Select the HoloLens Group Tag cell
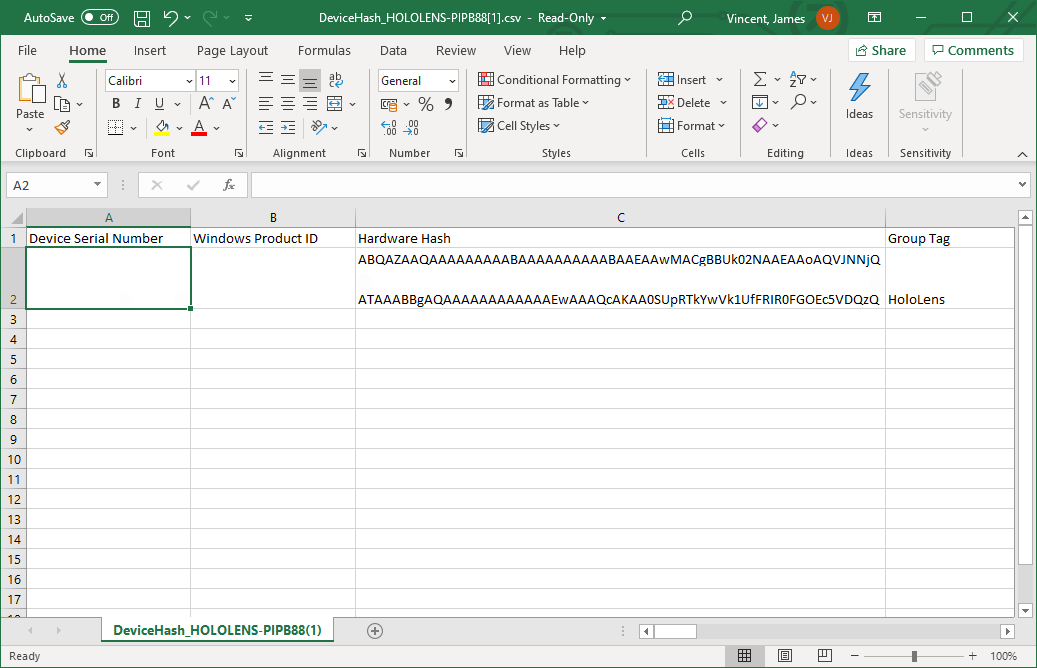Screen dimensions: 1037x668 point(950,278)
